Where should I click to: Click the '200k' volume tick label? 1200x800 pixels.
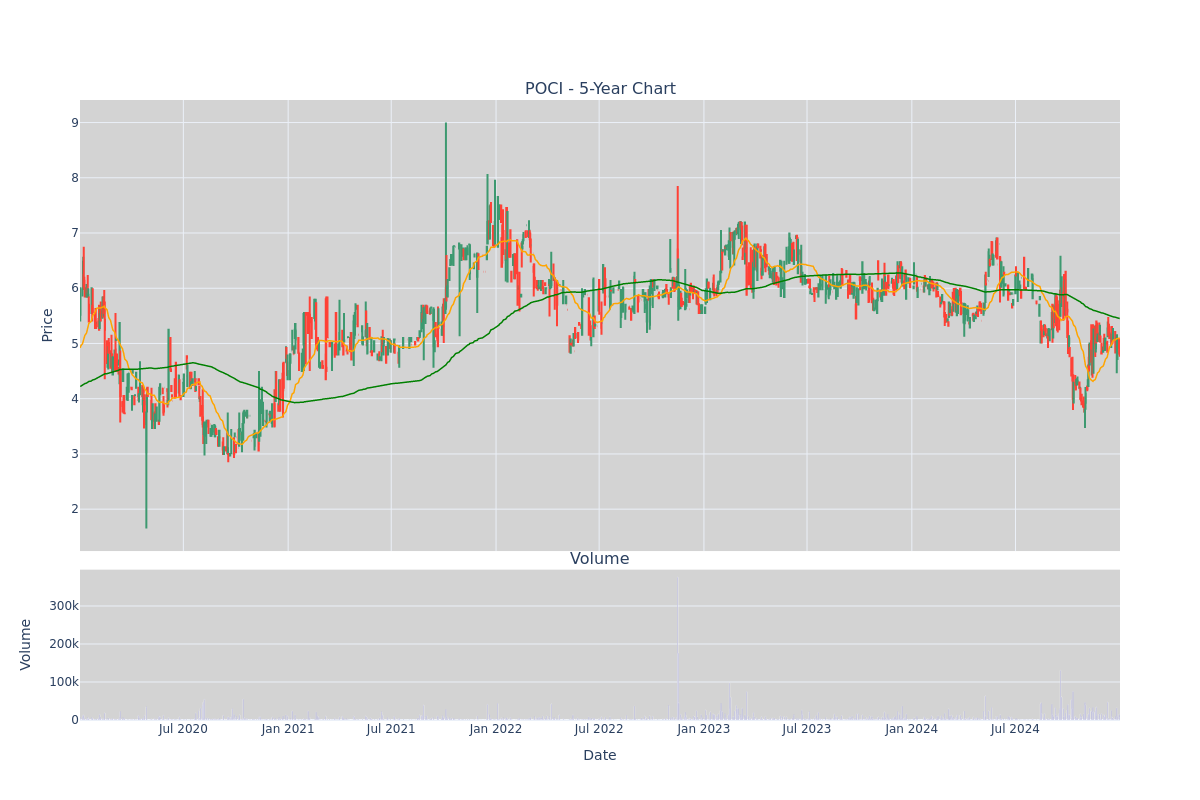click(64, 644)
